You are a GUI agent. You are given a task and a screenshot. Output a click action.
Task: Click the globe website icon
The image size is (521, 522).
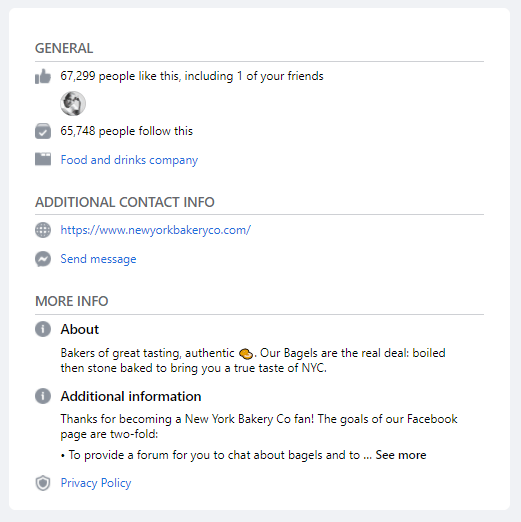[43, 230]
